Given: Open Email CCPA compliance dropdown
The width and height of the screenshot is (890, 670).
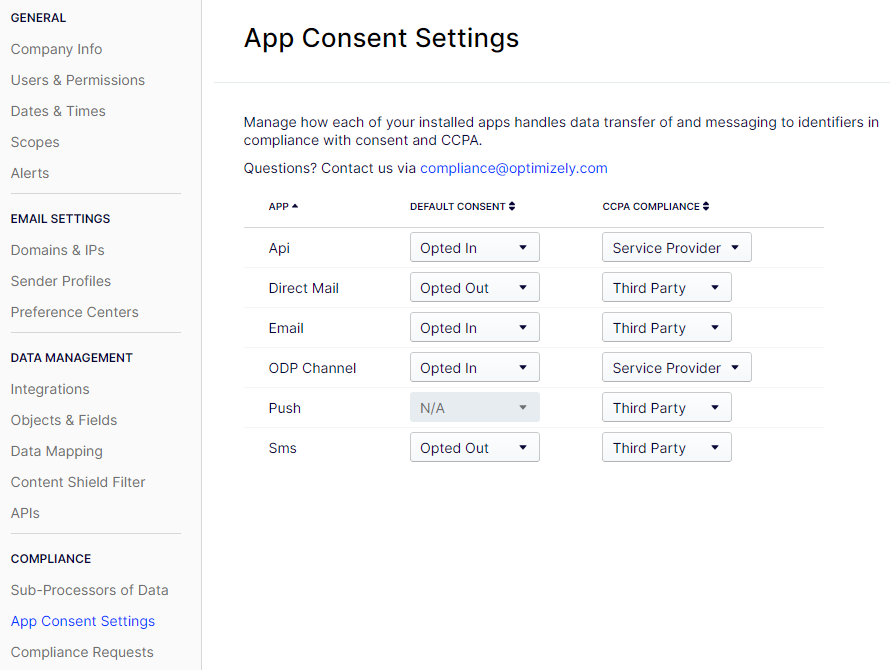Looking at the screenshot, I should tap(666, 328).
